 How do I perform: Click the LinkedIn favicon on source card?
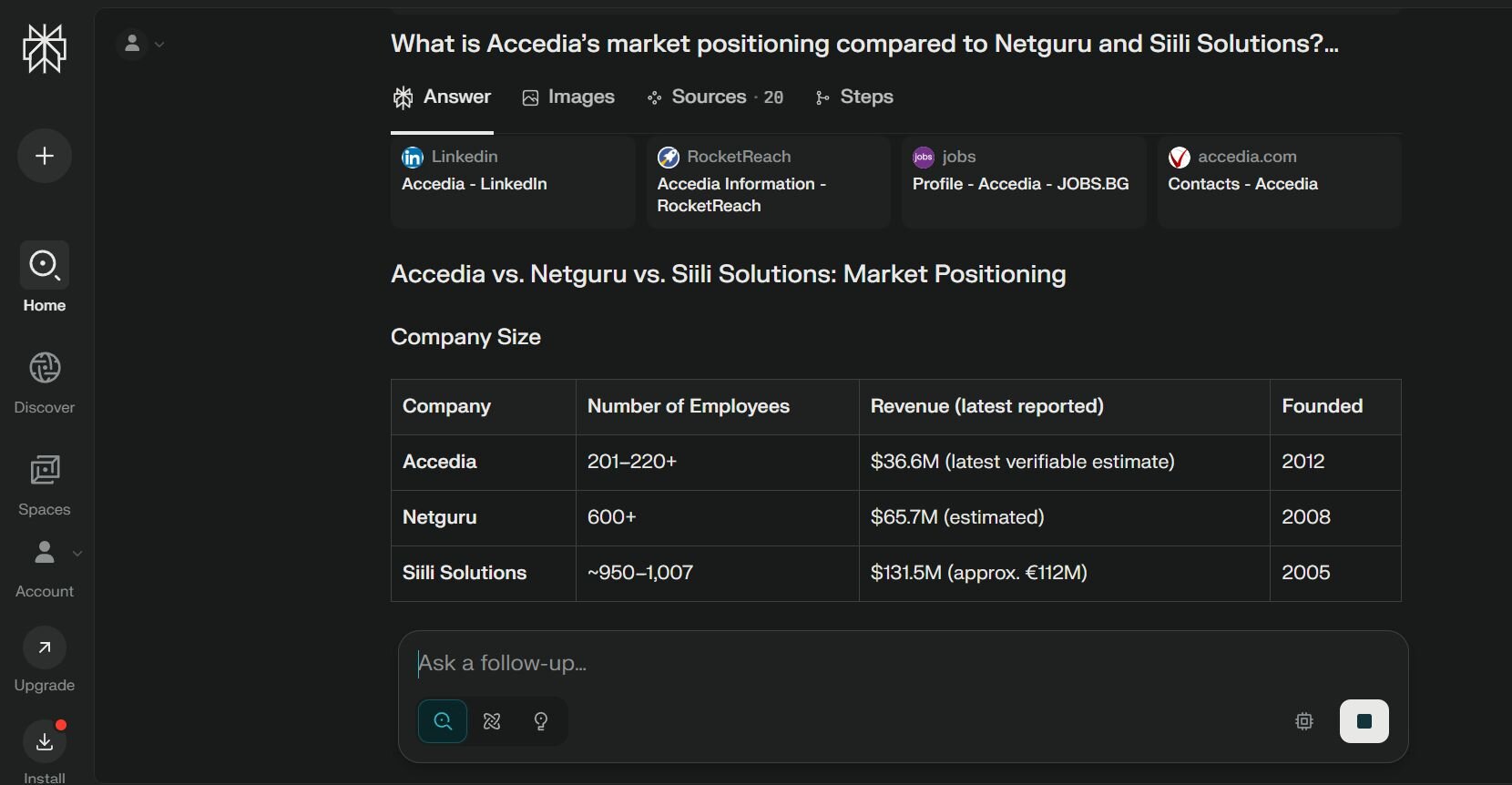(x=413, y=158)
